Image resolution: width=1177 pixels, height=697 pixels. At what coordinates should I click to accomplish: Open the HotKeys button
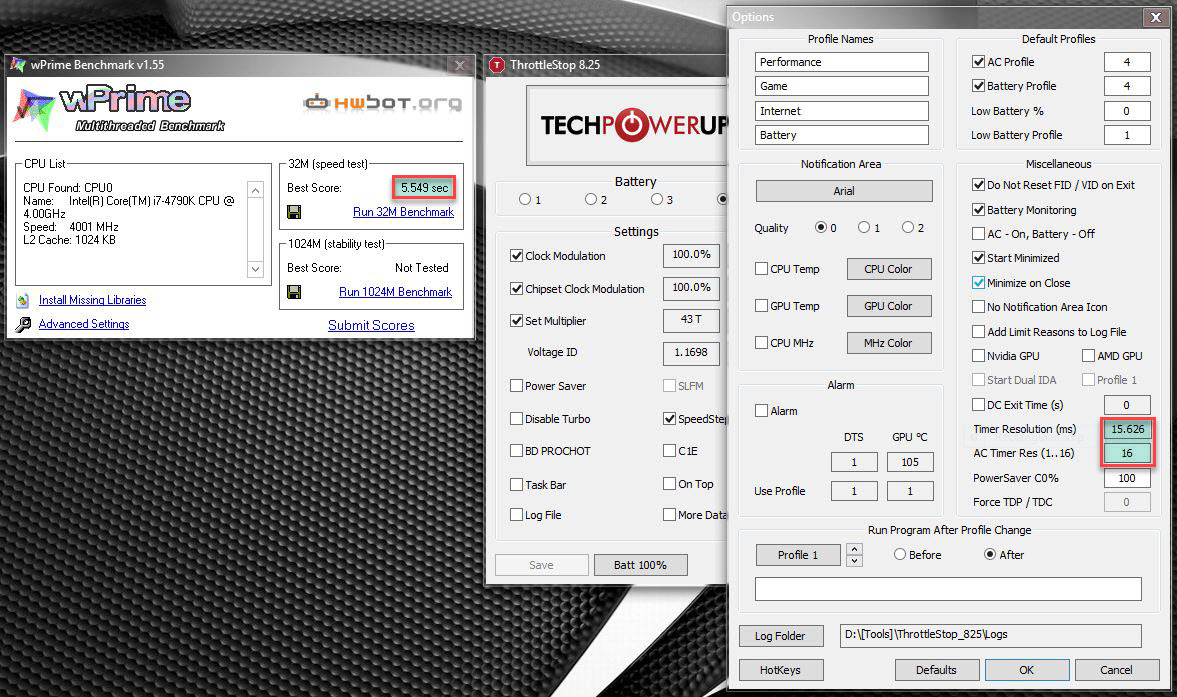781,670
